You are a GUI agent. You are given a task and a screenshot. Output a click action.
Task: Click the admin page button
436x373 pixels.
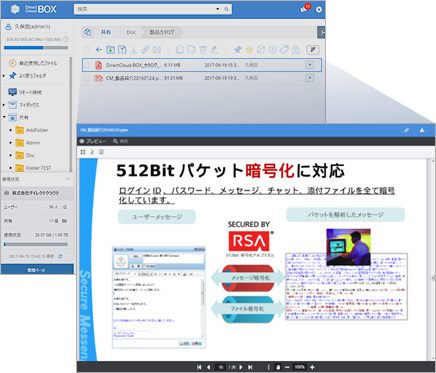pyautogui.click(x=37, y=269)
